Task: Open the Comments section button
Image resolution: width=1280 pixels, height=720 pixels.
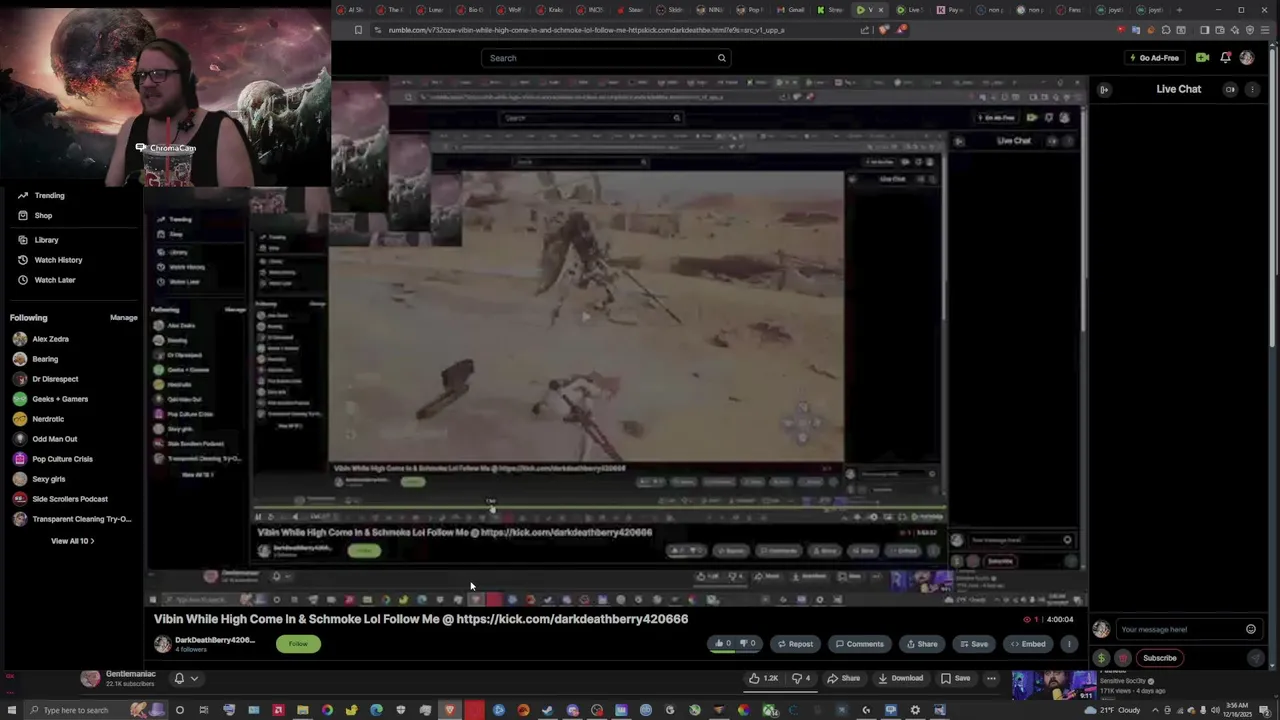Action: point(860,644)
